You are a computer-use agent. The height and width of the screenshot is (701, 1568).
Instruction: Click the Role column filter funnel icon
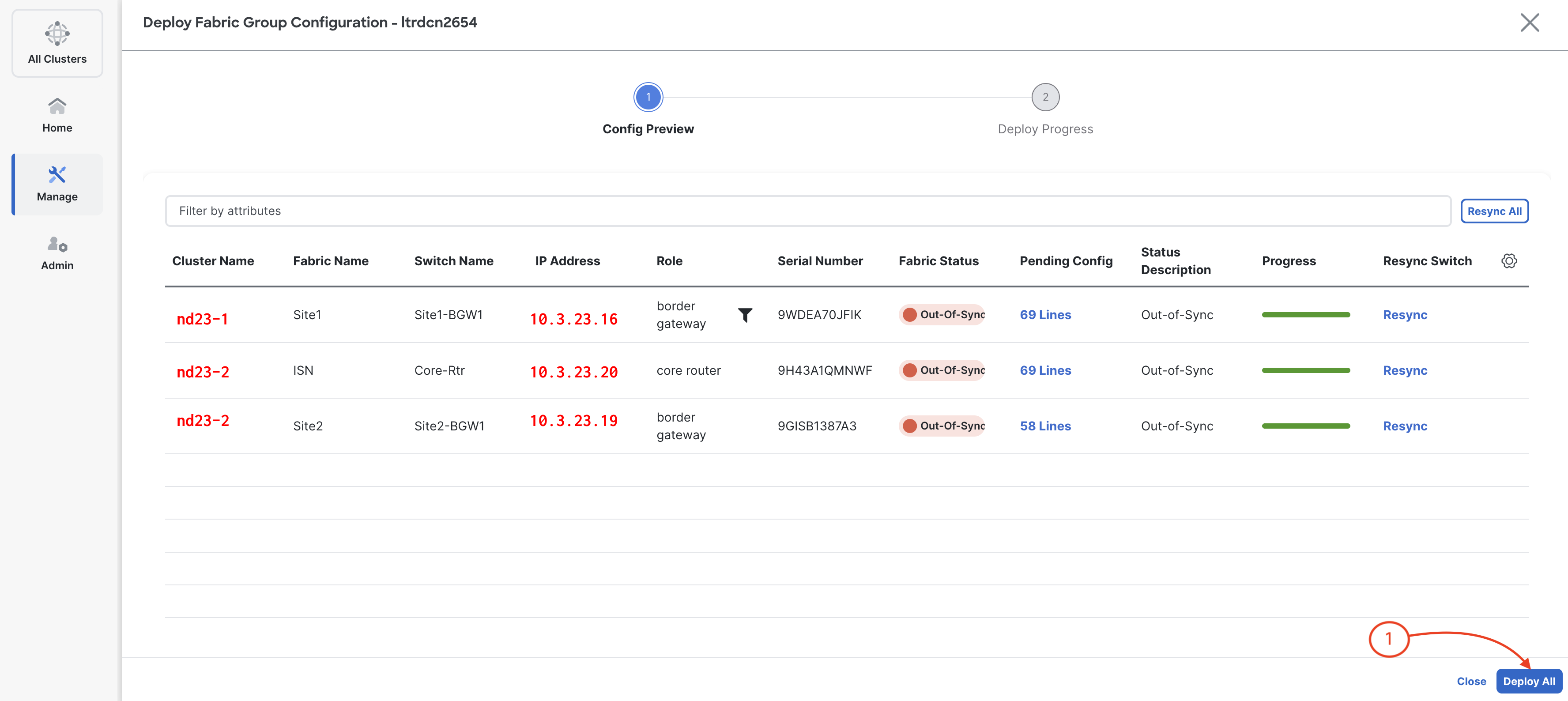pos(745,315)
